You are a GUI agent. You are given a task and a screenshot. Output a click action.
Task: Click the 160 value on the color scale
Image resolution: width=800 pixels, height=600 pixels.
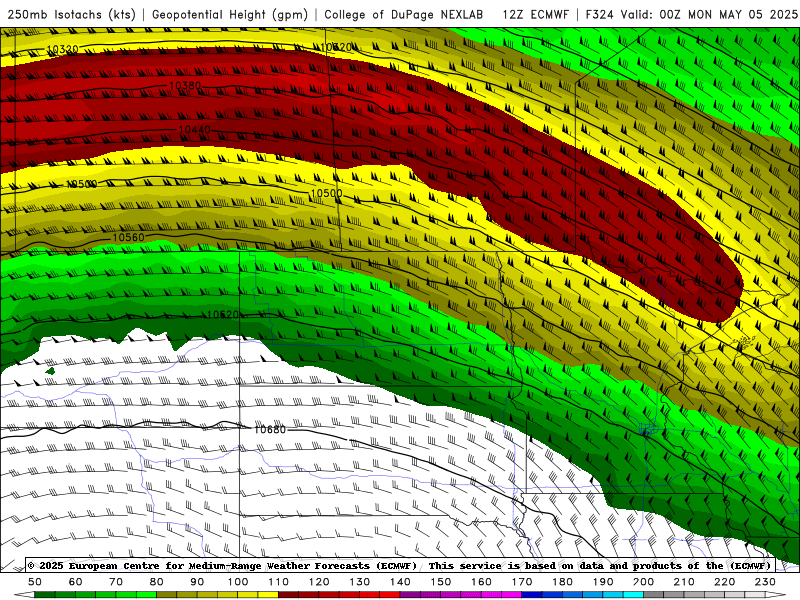tap(481, 582)
